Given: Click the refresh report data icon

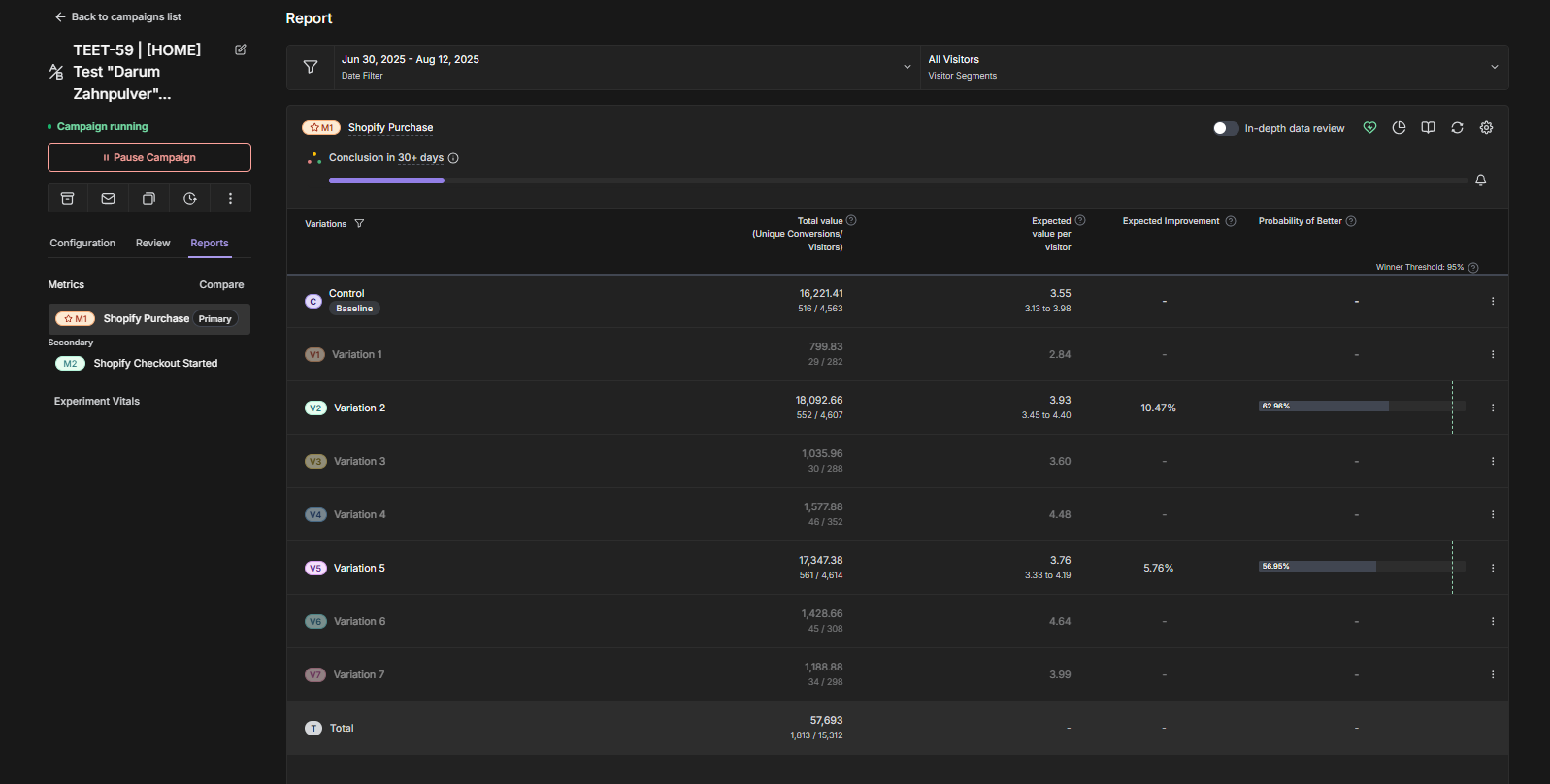Looking at the screenshot, I should pyautogui.click(x=1457, y=128).
